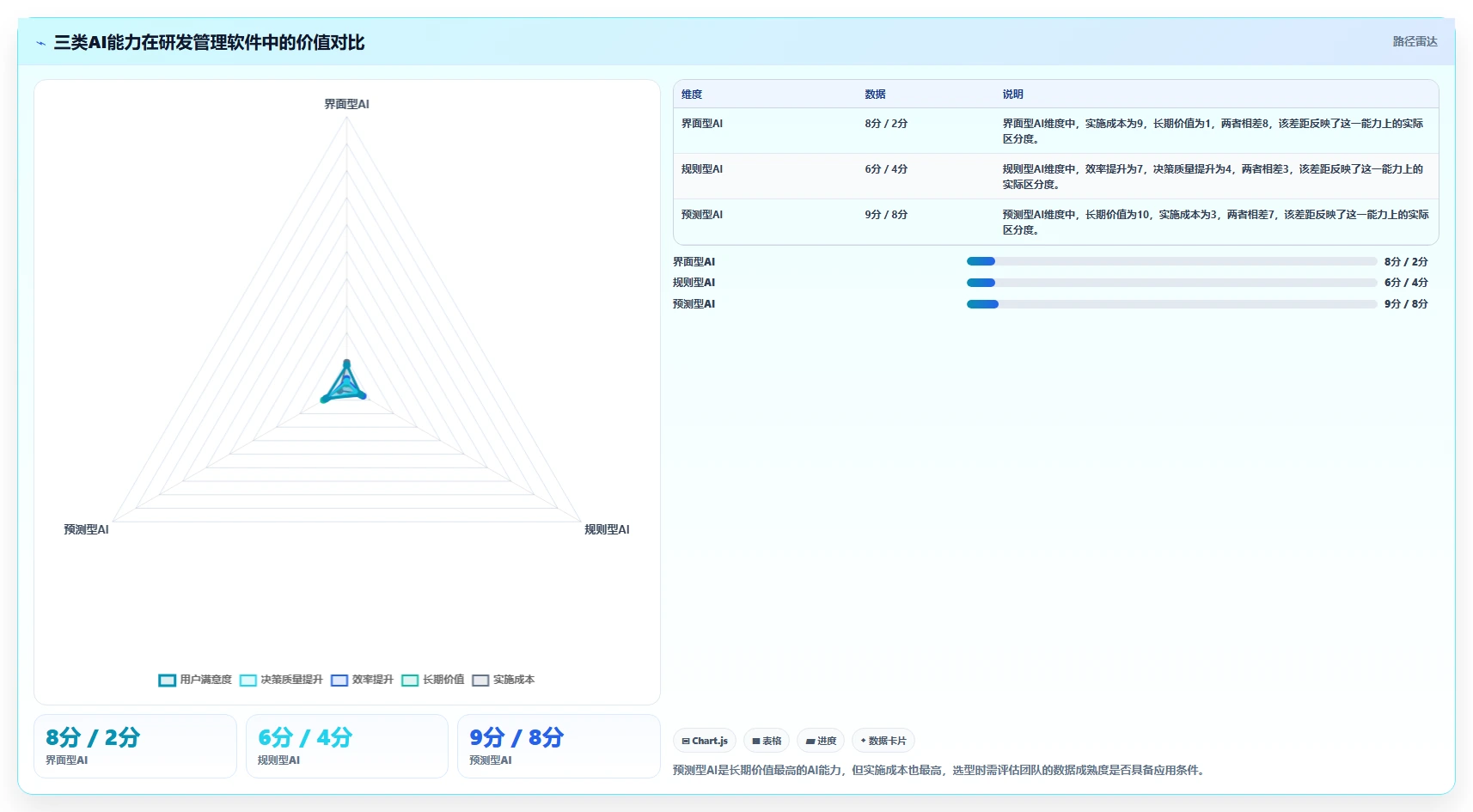The image size is (1473, 812).
Task: Select the 6分 / 4分 规则型AI card
Action: coord(347,746)
